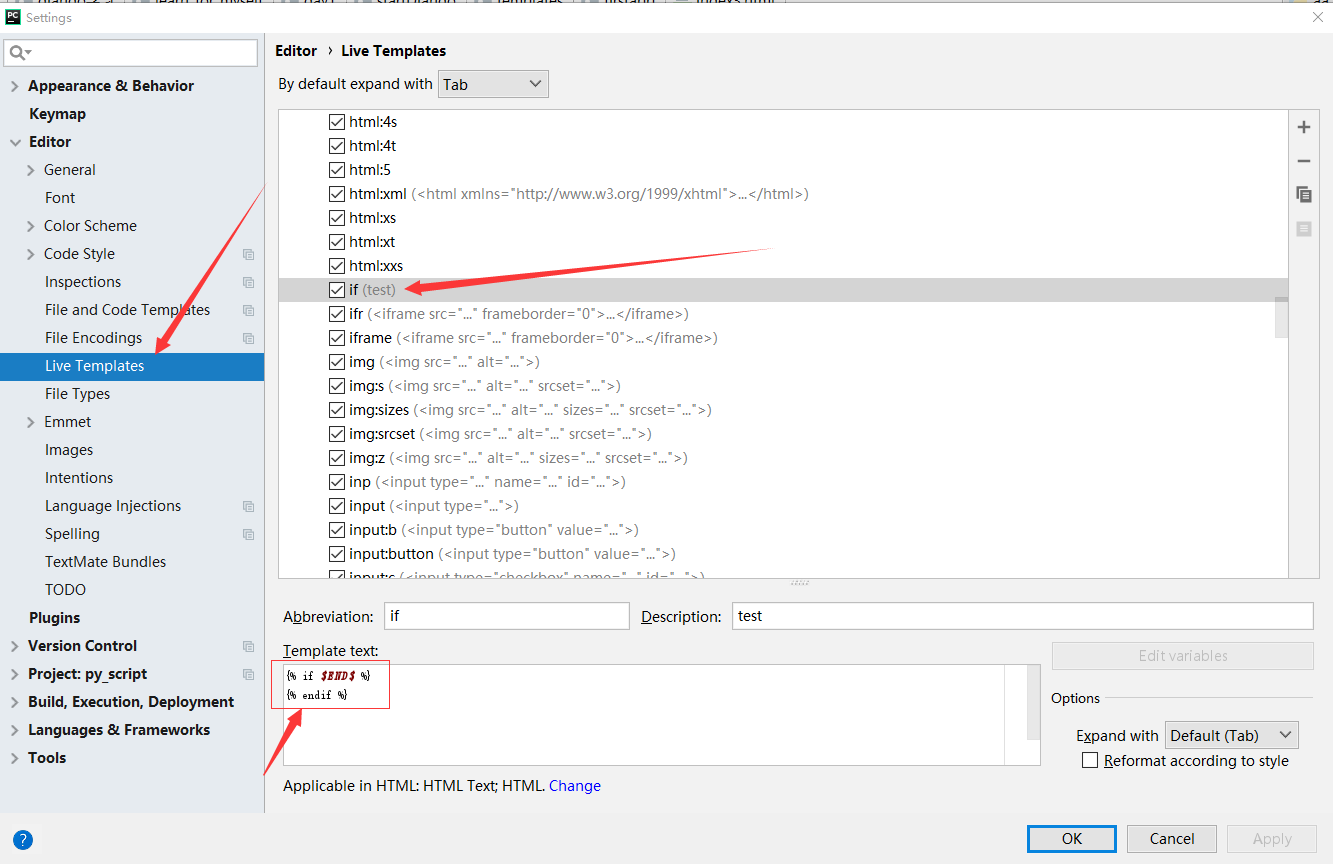The image size is (1333, 864).
Task: Select the img:z template row
Action: tap(782, 458)
